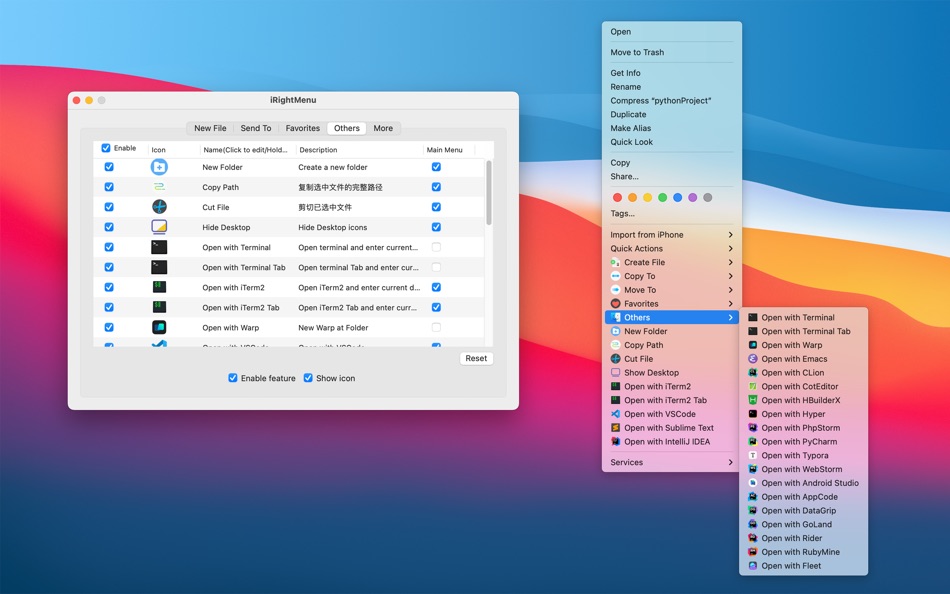Switch to the Favorites tab
This screenshot has height=594, width=950.
[x=302, y=128]
